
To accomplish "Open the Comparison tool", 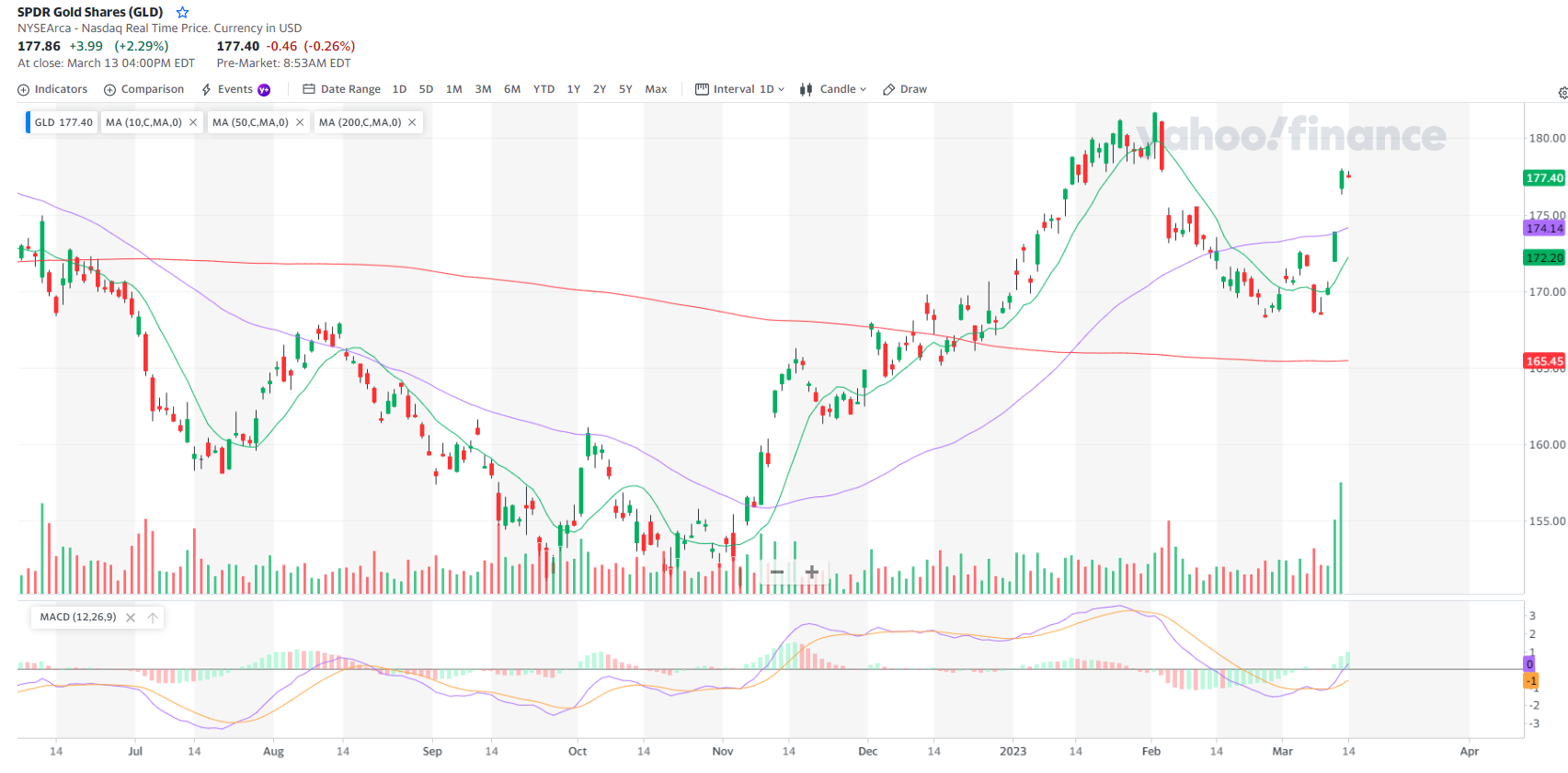I will point(143,89).
